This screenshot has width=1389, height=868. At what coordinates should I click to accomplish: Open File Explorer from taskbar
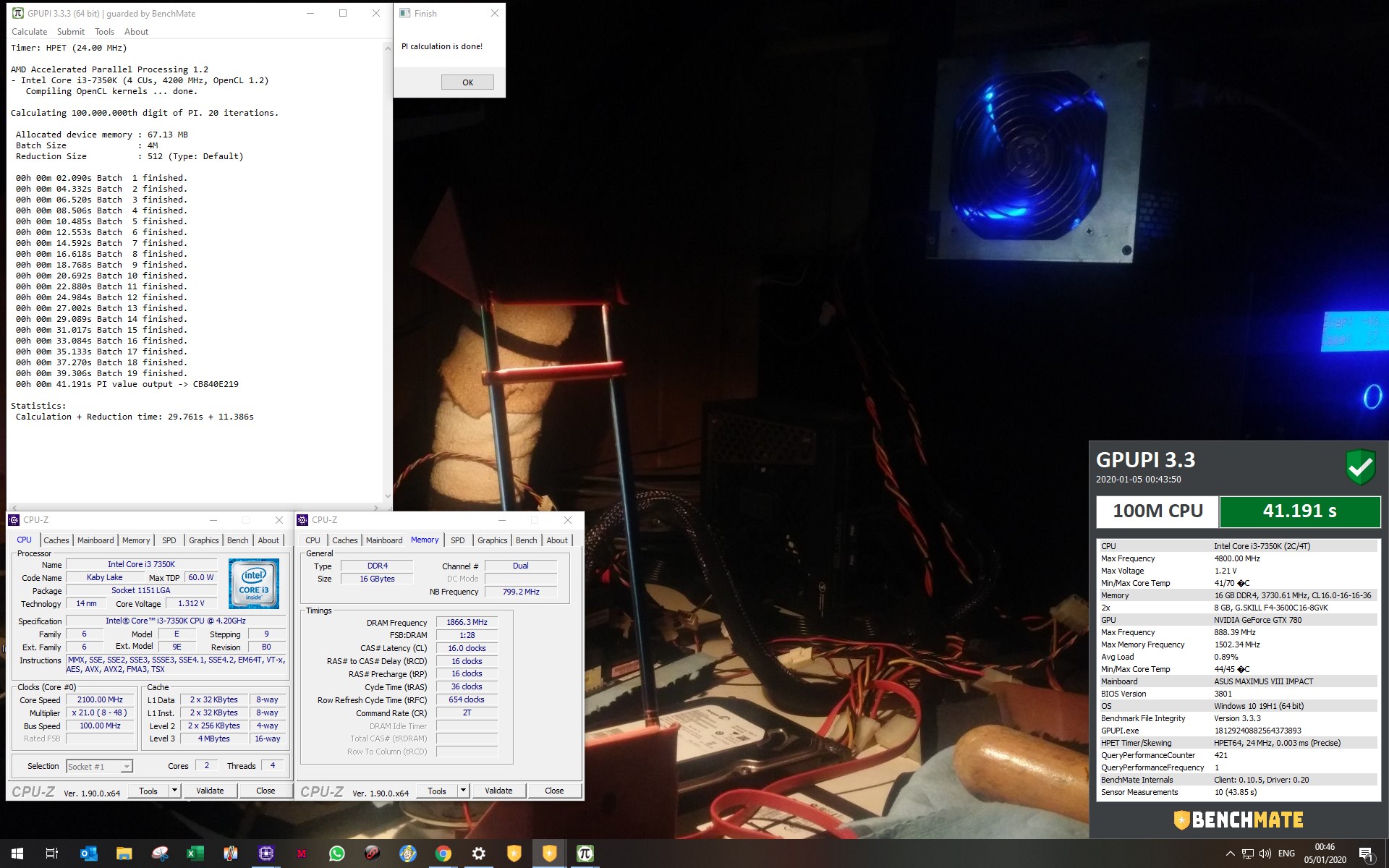[124, 854]
